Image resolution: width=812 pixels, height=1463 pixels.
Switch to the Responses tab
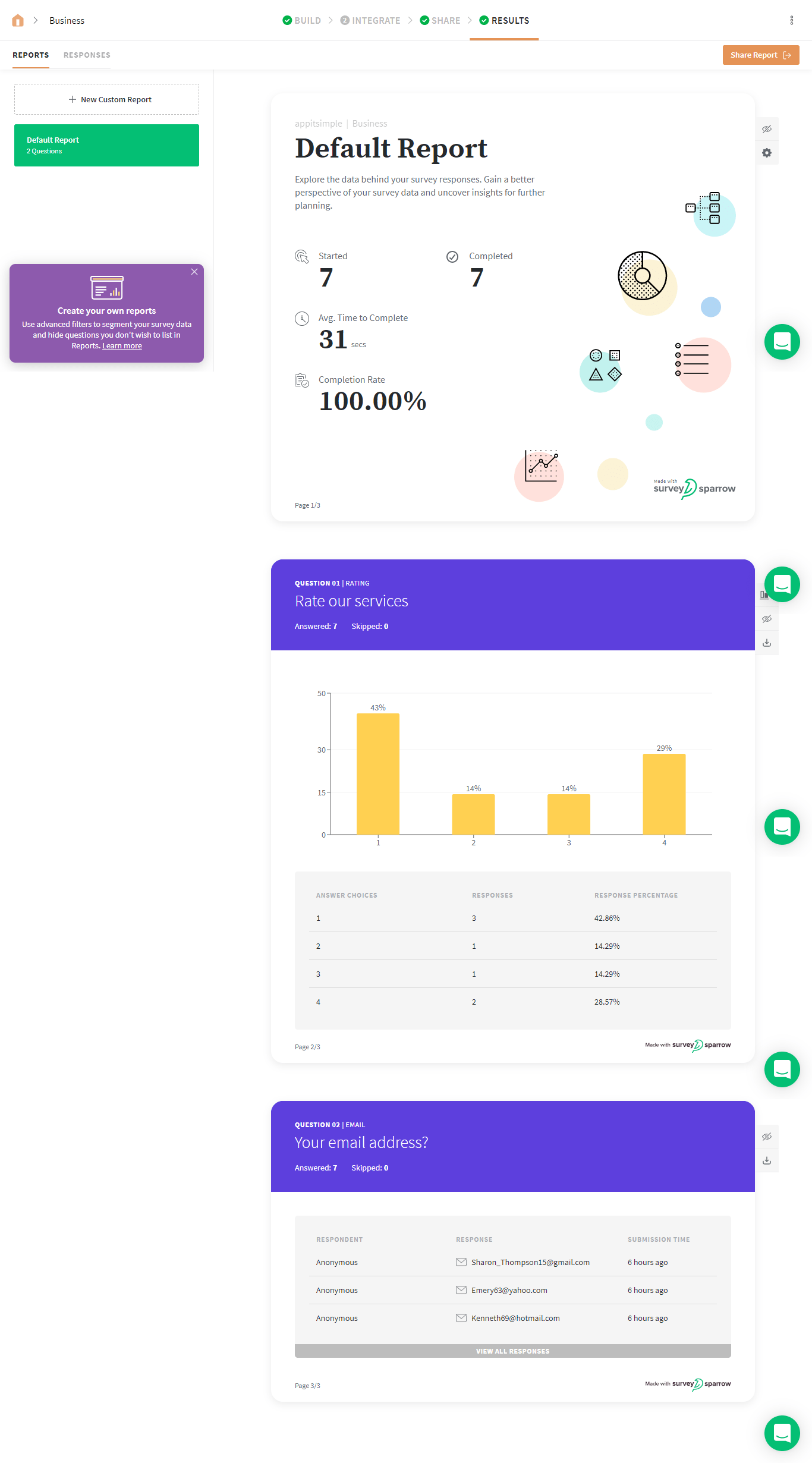(x=87, y=55)
